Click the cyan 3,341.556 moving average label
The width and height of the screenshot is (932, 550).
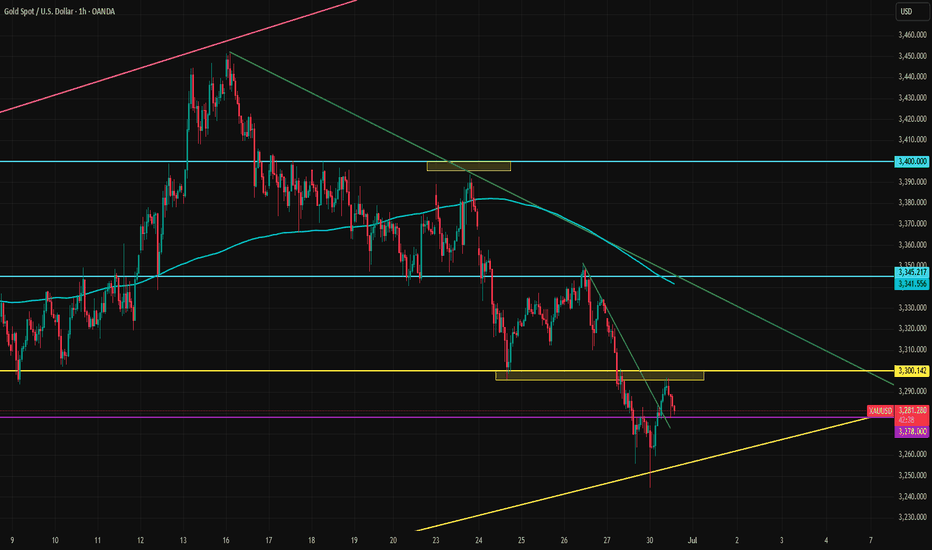pos(912,284)
